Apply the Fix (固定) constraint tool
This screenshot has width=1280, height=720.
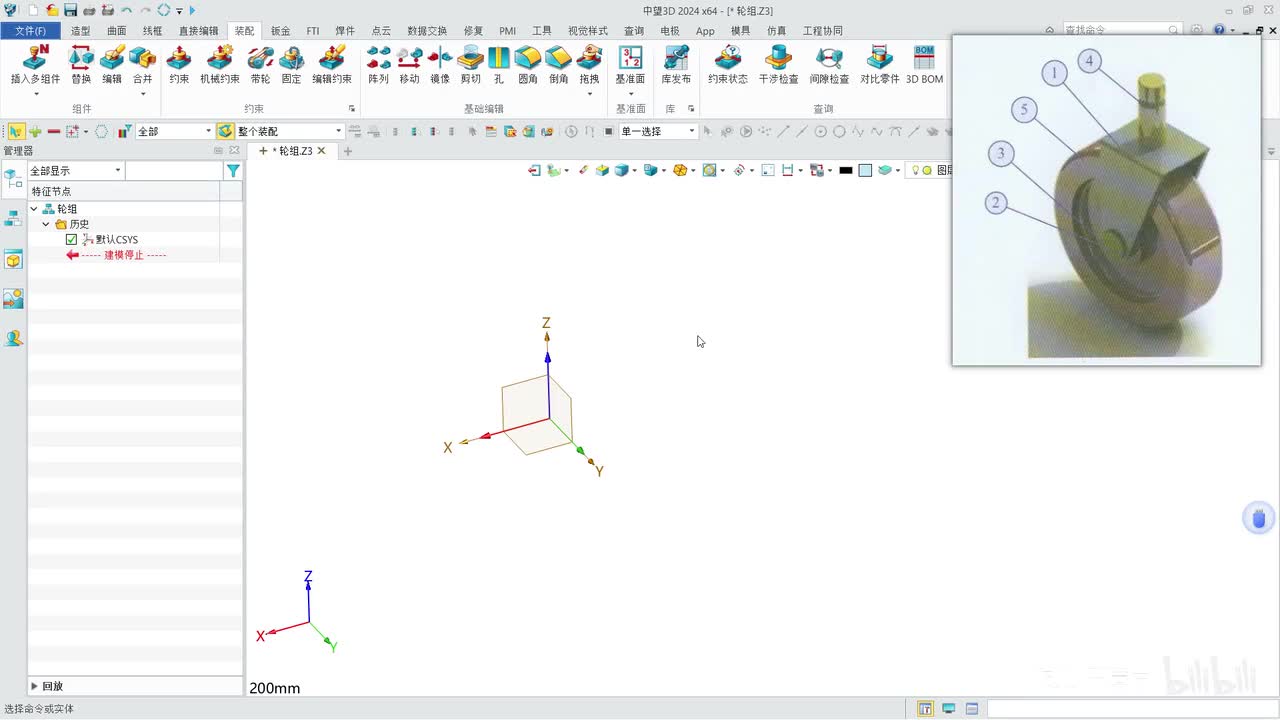291,64
